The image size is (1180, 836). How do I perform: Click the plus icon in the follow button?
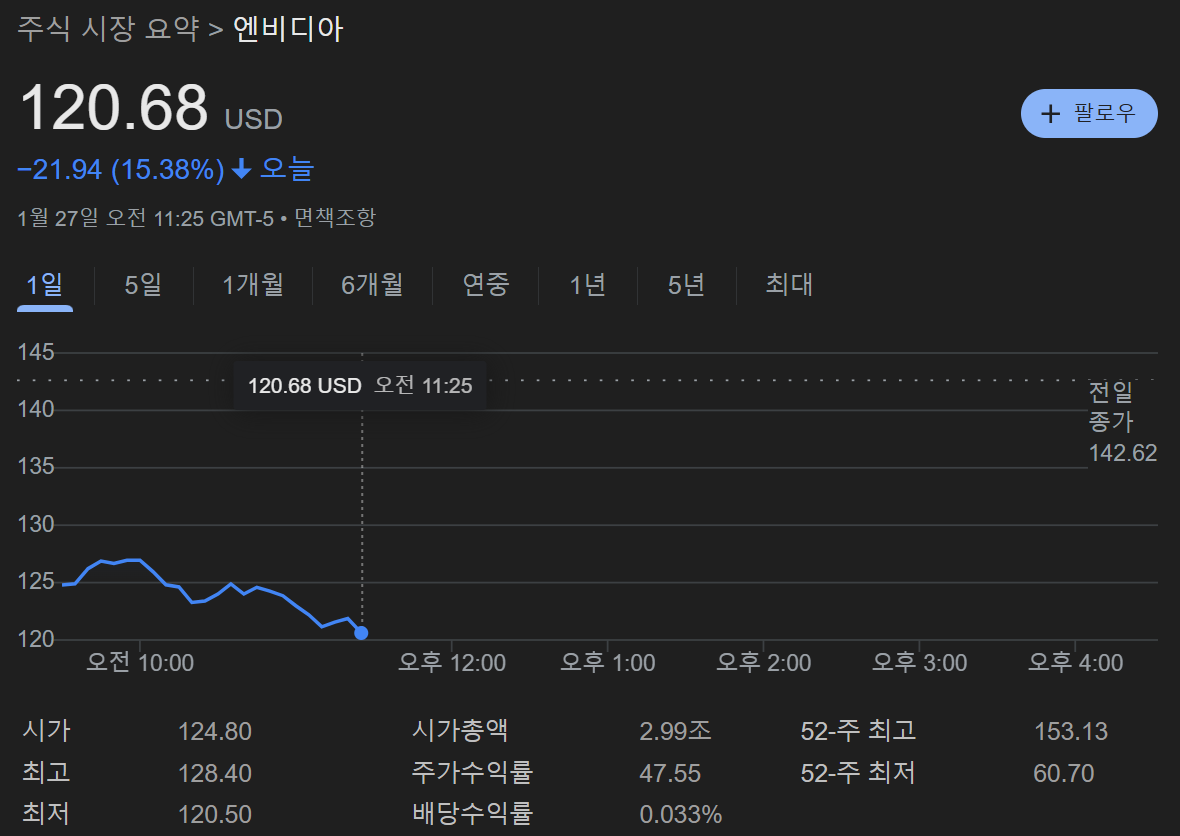(1050, 114)
